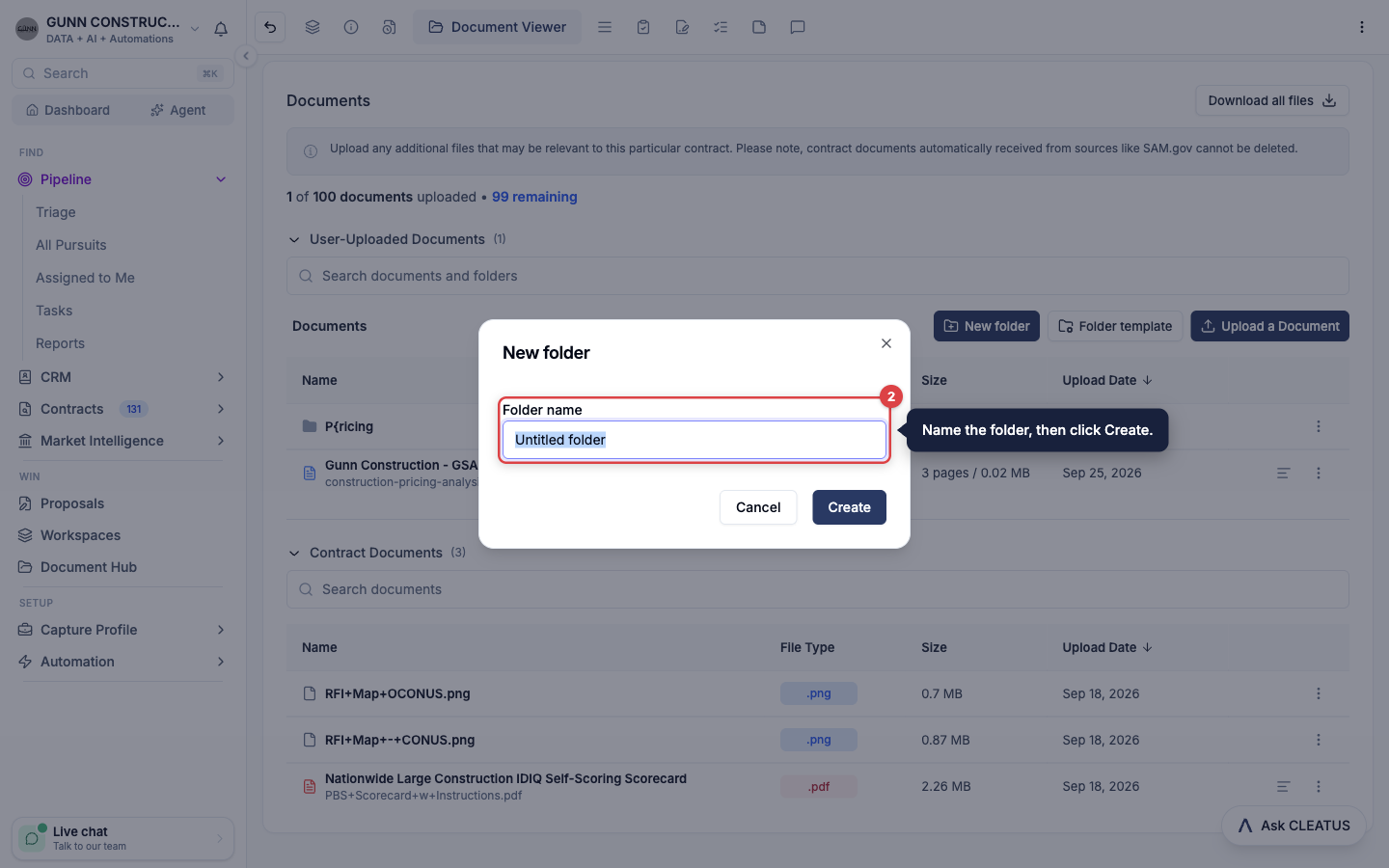Open Document Hub

point(89,567)
